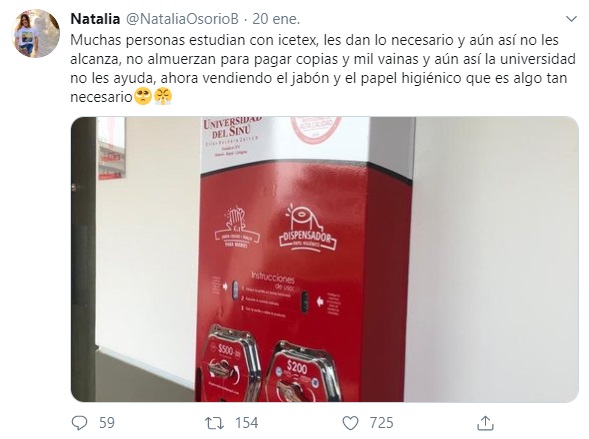The height and width of the screenshot is (439, 589).
Task: Open the reply comment icon
Action: [79, 423]
